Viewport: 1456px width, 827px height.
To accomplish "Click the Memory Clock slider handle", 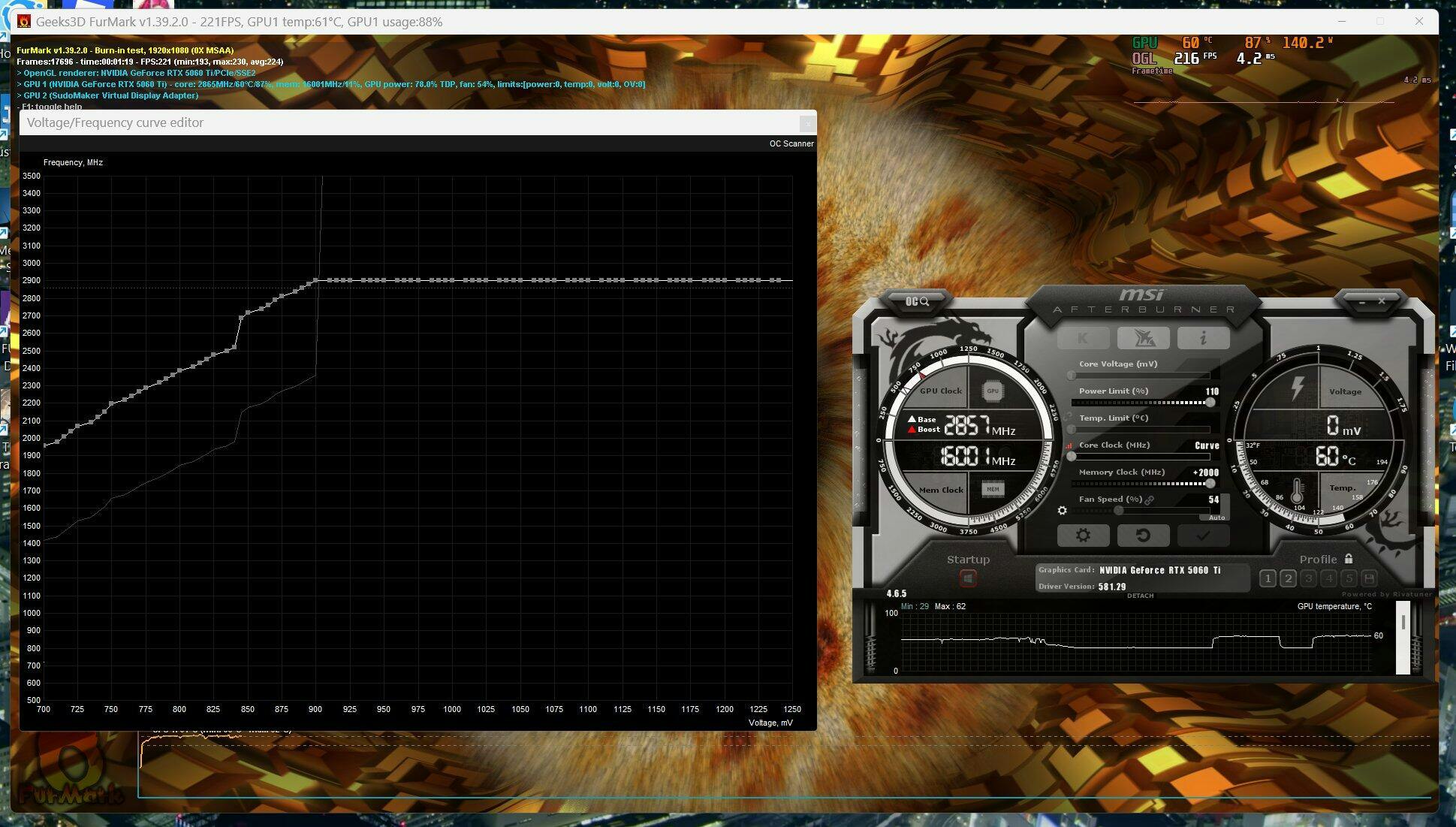I will tap(1210, 484).
